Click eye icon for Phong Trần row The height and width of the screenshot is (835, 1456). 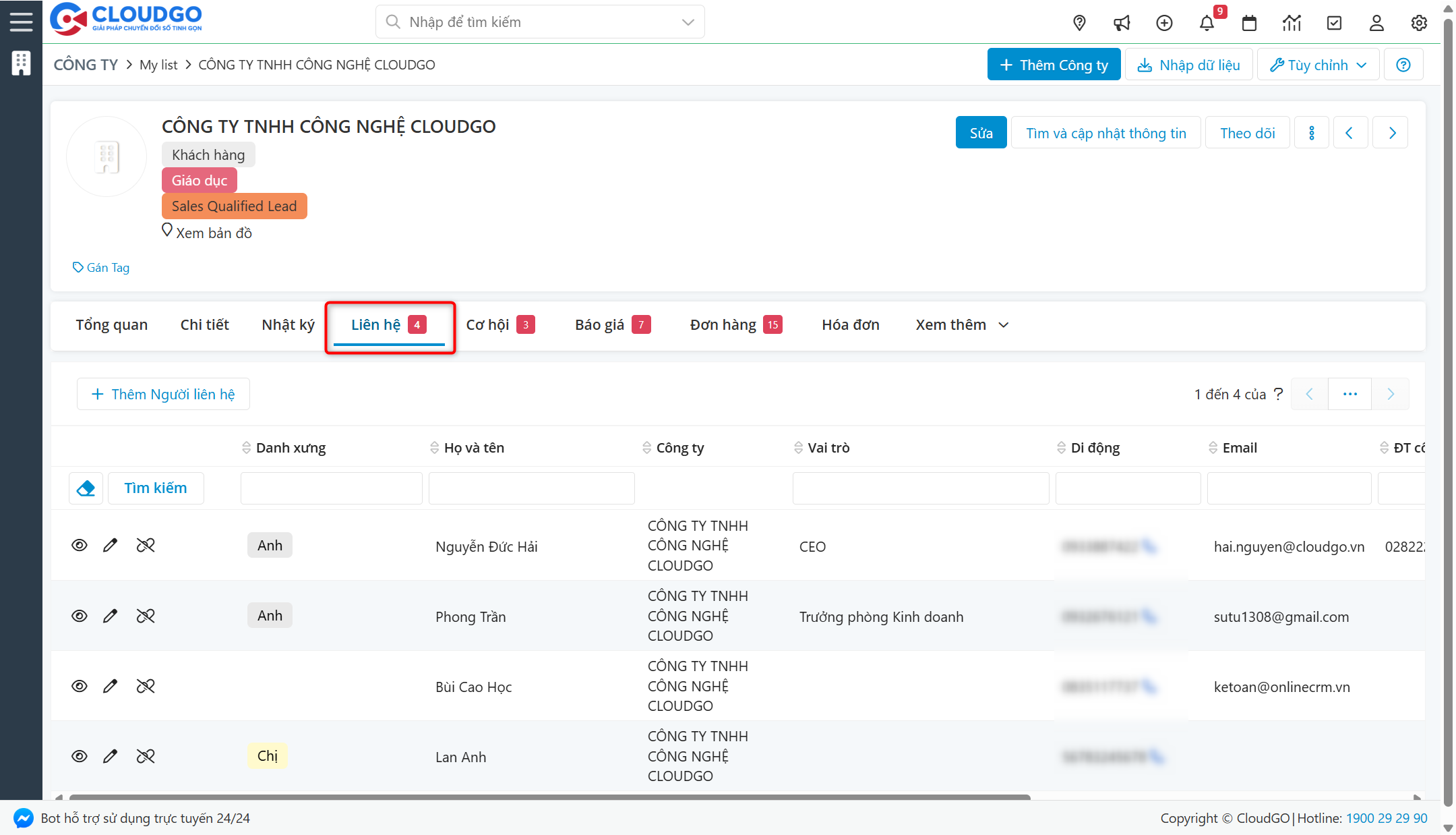coord(80,616)
